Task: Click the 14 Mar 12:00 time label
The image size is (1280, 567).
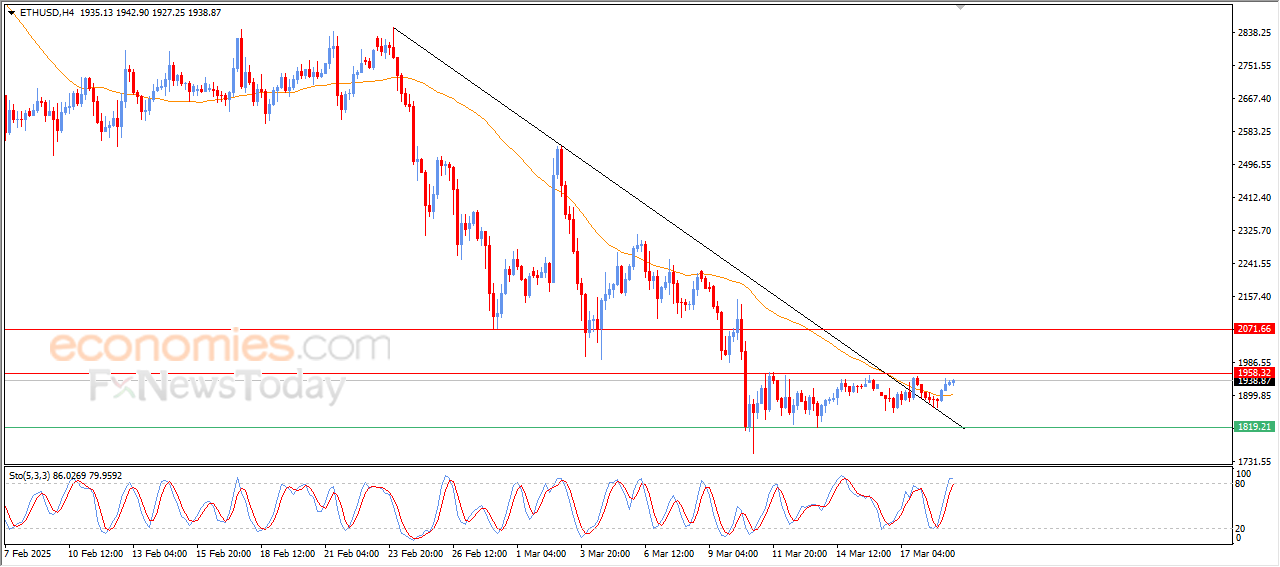Action: [862, 552]
